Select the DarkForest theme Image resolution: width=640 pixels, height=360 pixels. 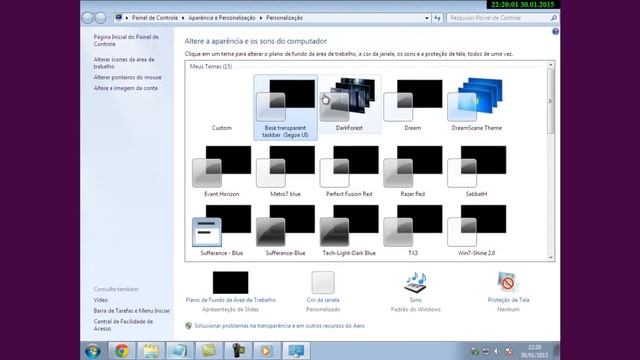(349, 104)
